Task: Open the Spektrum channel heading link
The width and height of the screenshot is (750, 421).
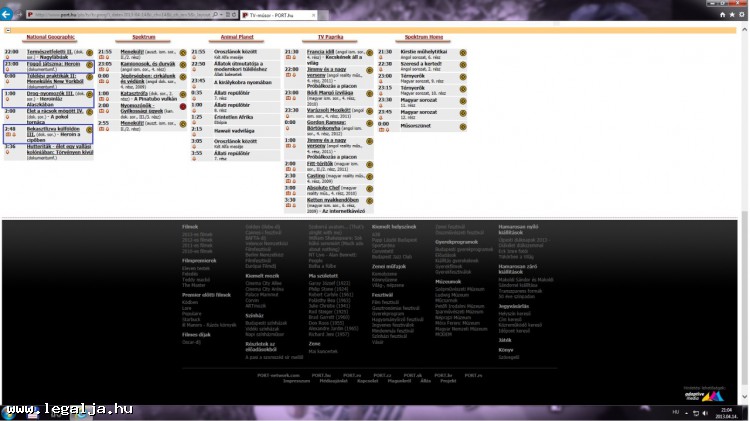Action: pos(143,37)
